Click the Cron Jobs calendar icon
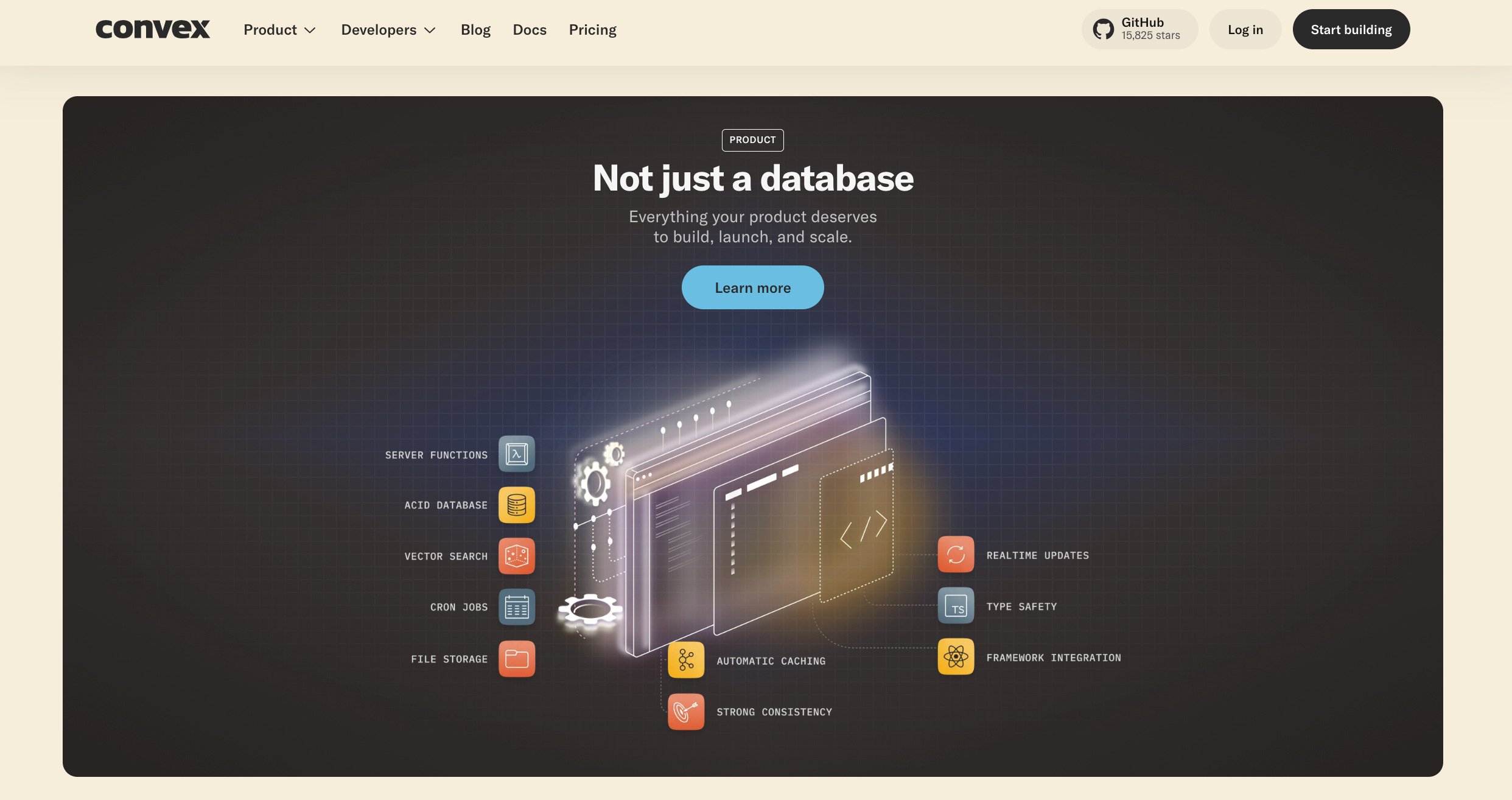The width and height of the screenshot is (1512, 800). coord(516,607)
